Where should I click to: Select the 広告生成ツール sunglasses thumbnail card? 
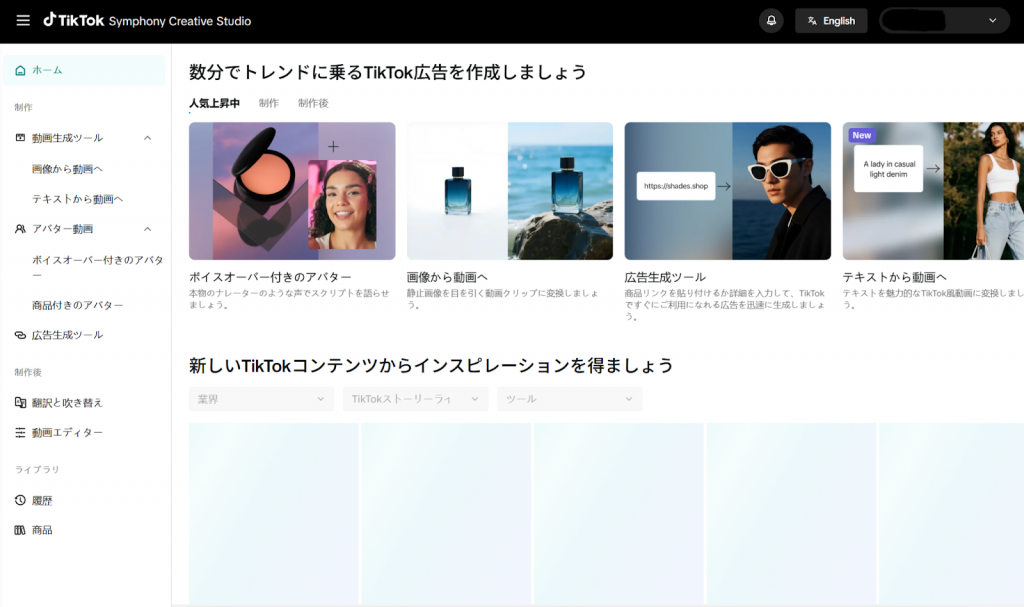point(727,191)
